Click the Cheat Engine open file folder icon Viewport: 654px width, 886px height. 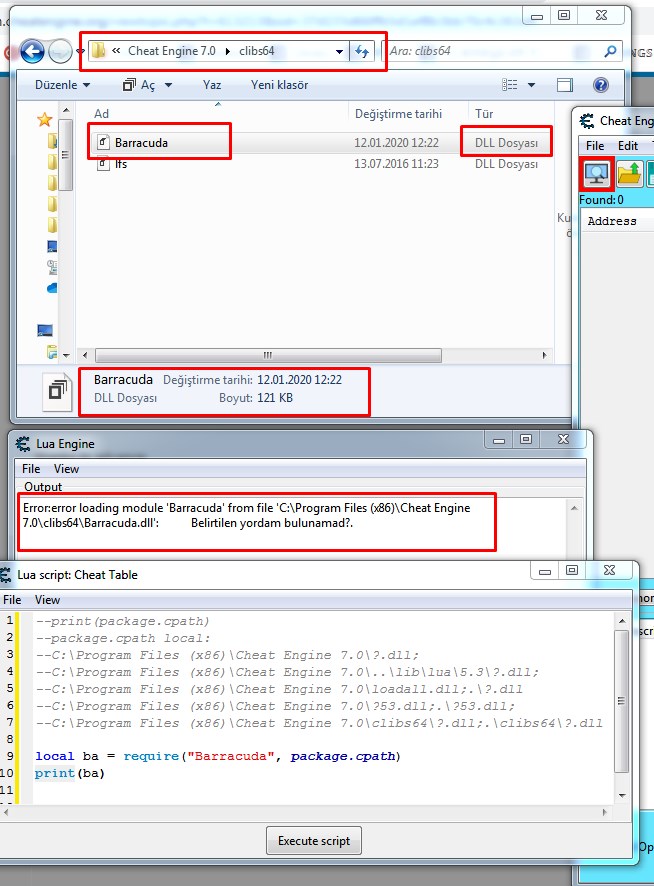[x=629, y=173]
